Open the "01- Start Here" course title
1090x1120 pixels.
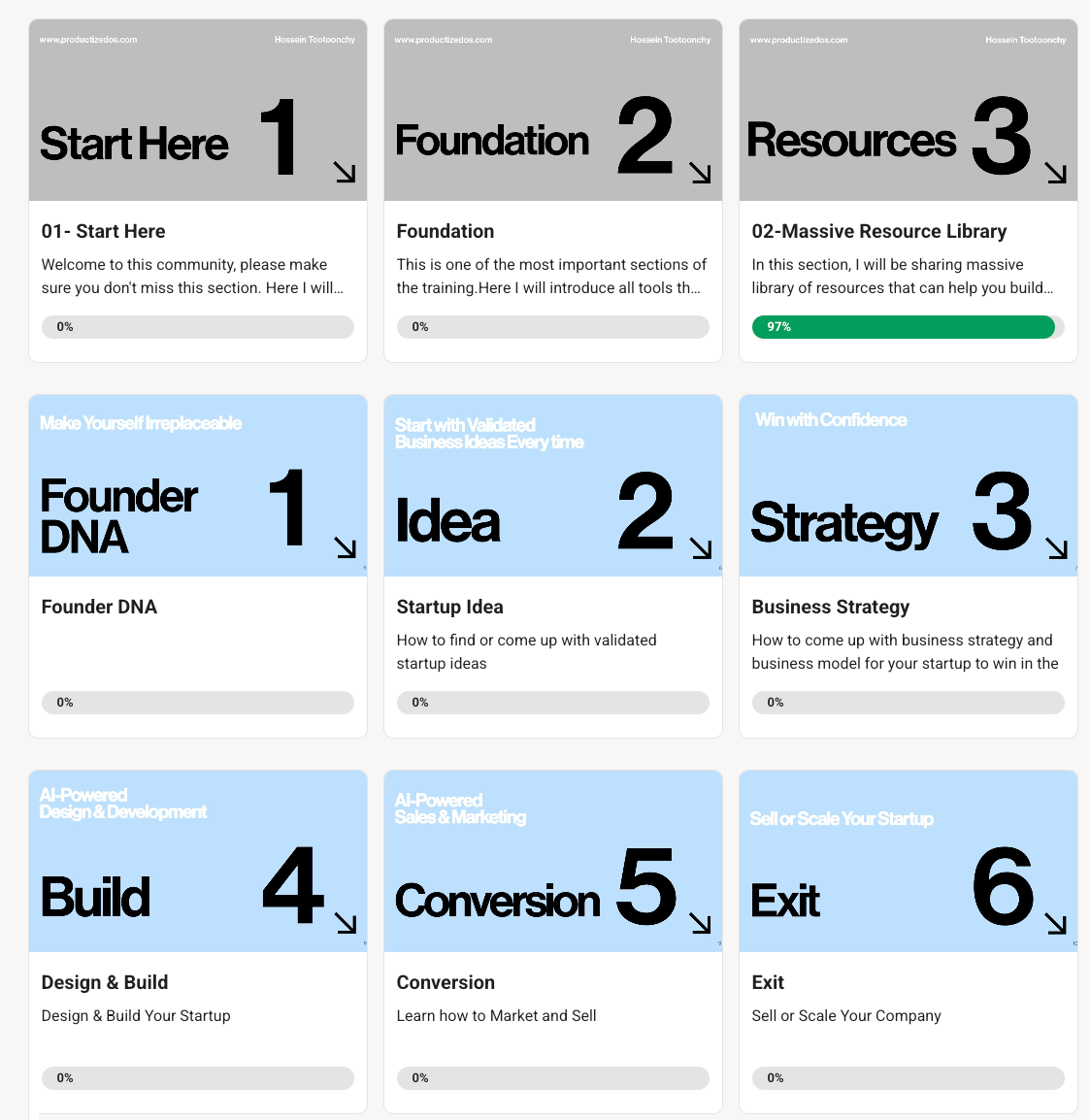[103, 231]
